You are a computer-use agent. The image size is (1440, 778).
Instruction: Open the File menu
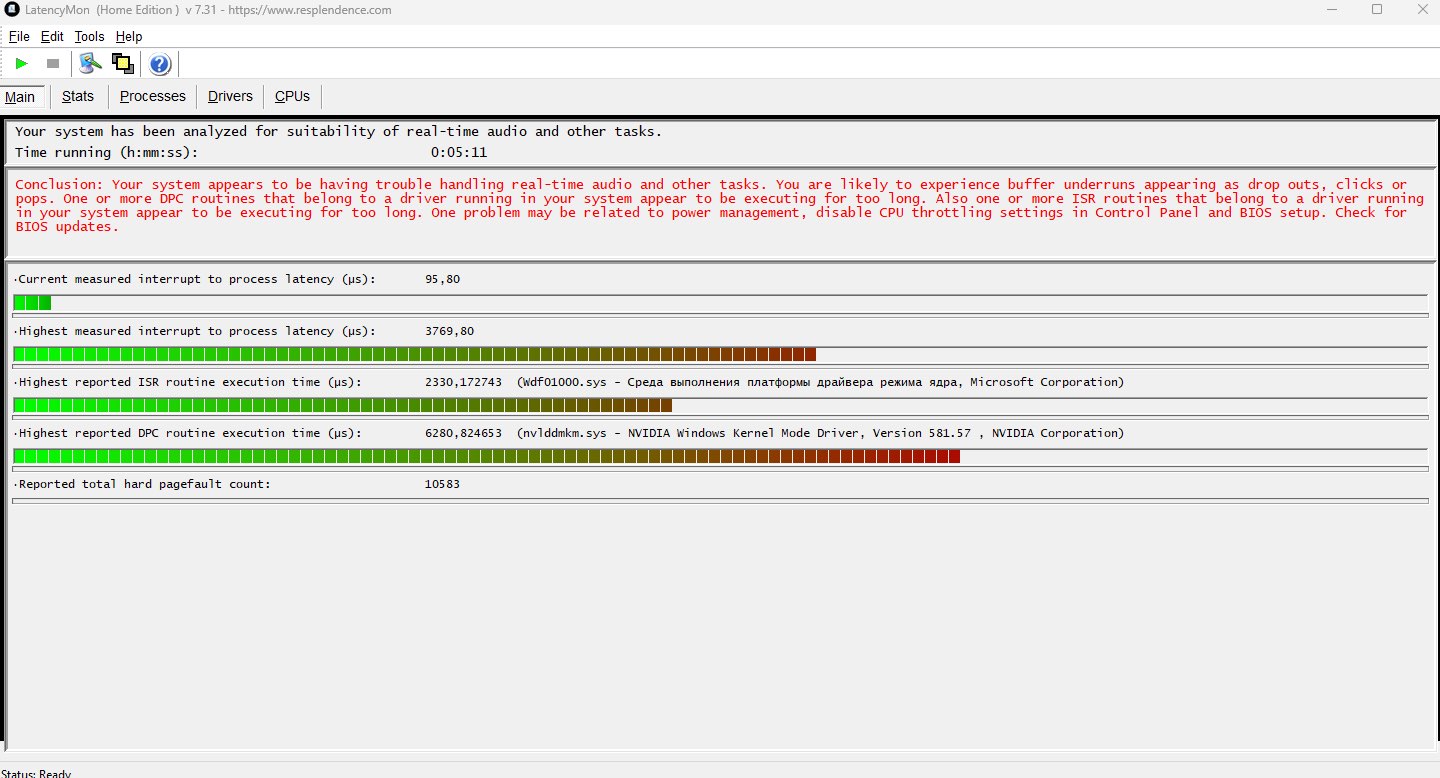point(19,36)
